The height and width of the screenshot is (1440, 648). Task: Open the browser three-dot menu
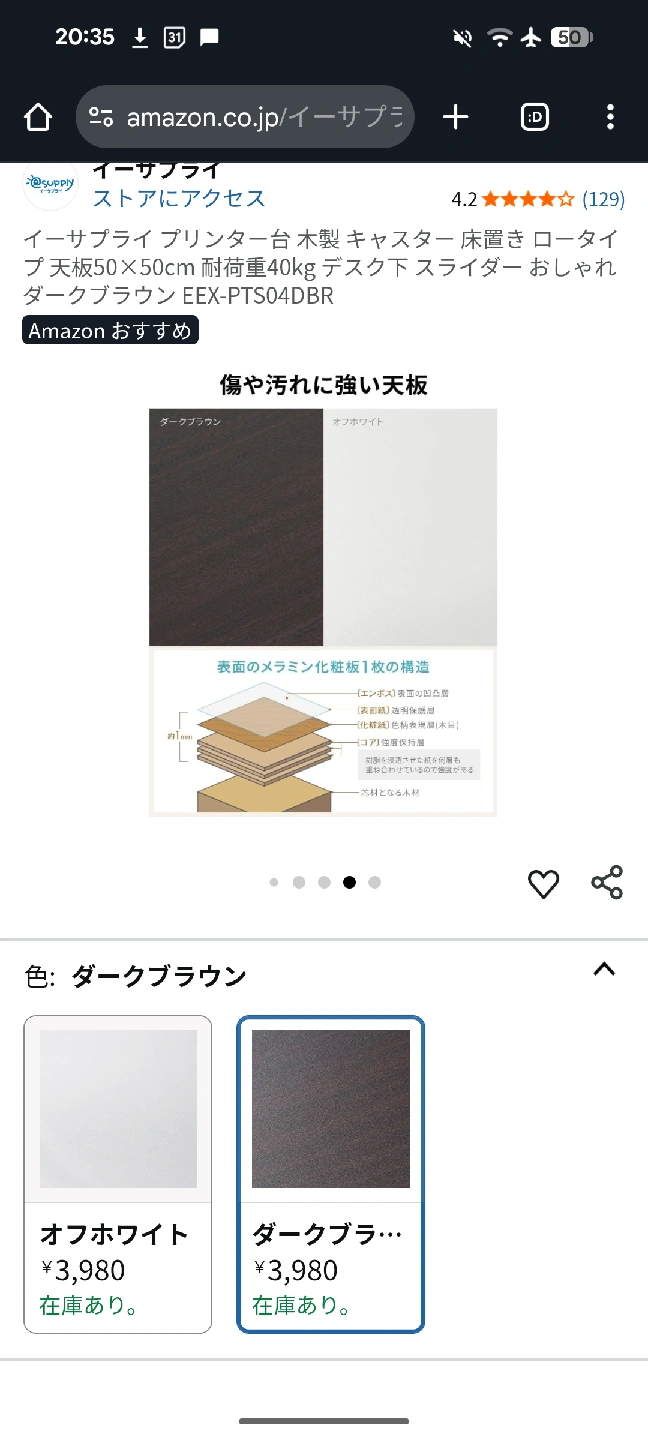tap(610, 117)
